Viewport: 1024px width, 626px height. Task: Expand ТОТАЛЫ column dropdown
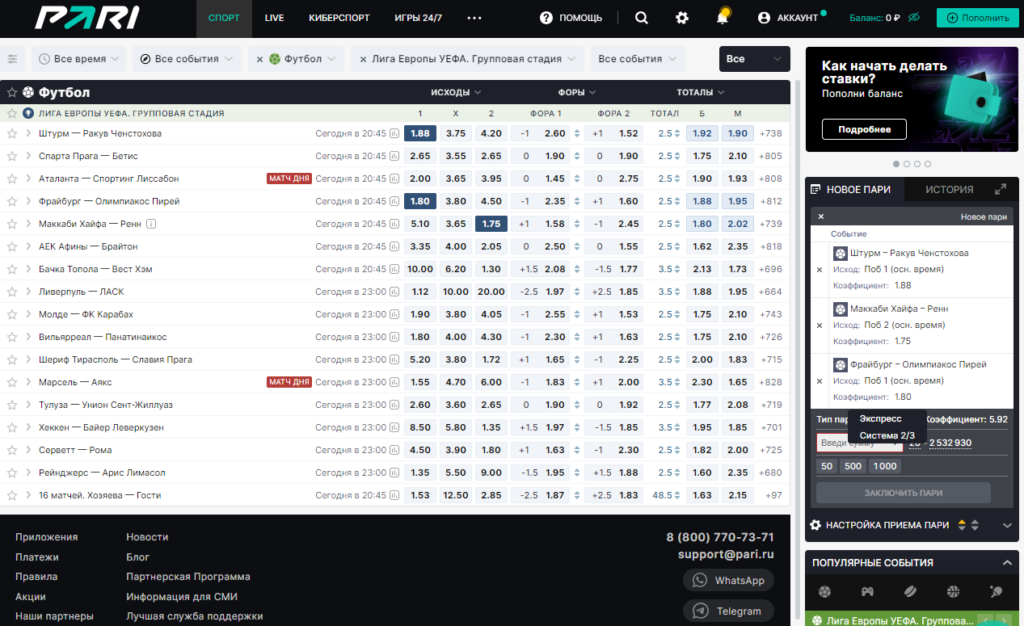(x=700, y=92)
